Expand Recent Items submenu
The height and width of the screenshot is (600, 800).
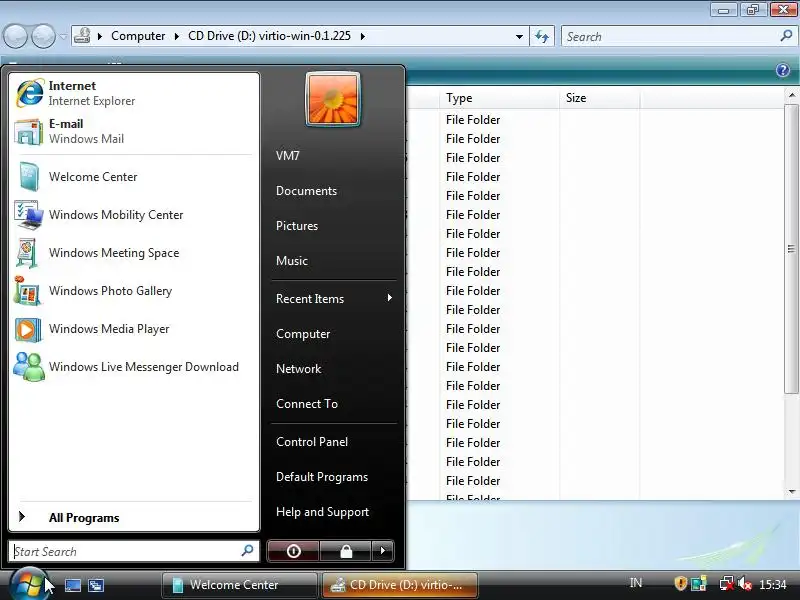(334, 298)
